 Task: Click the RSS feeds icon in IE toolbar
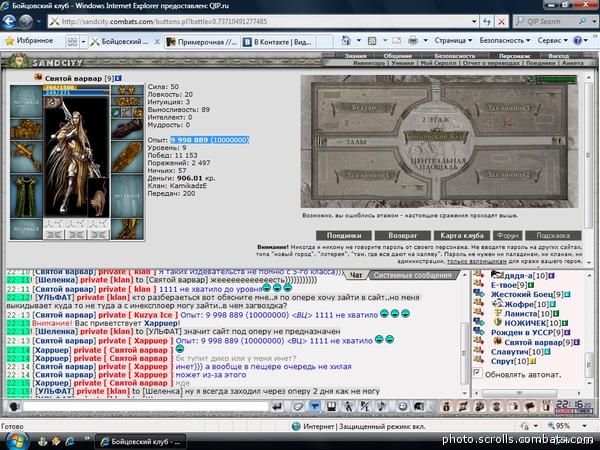point(372,41)
